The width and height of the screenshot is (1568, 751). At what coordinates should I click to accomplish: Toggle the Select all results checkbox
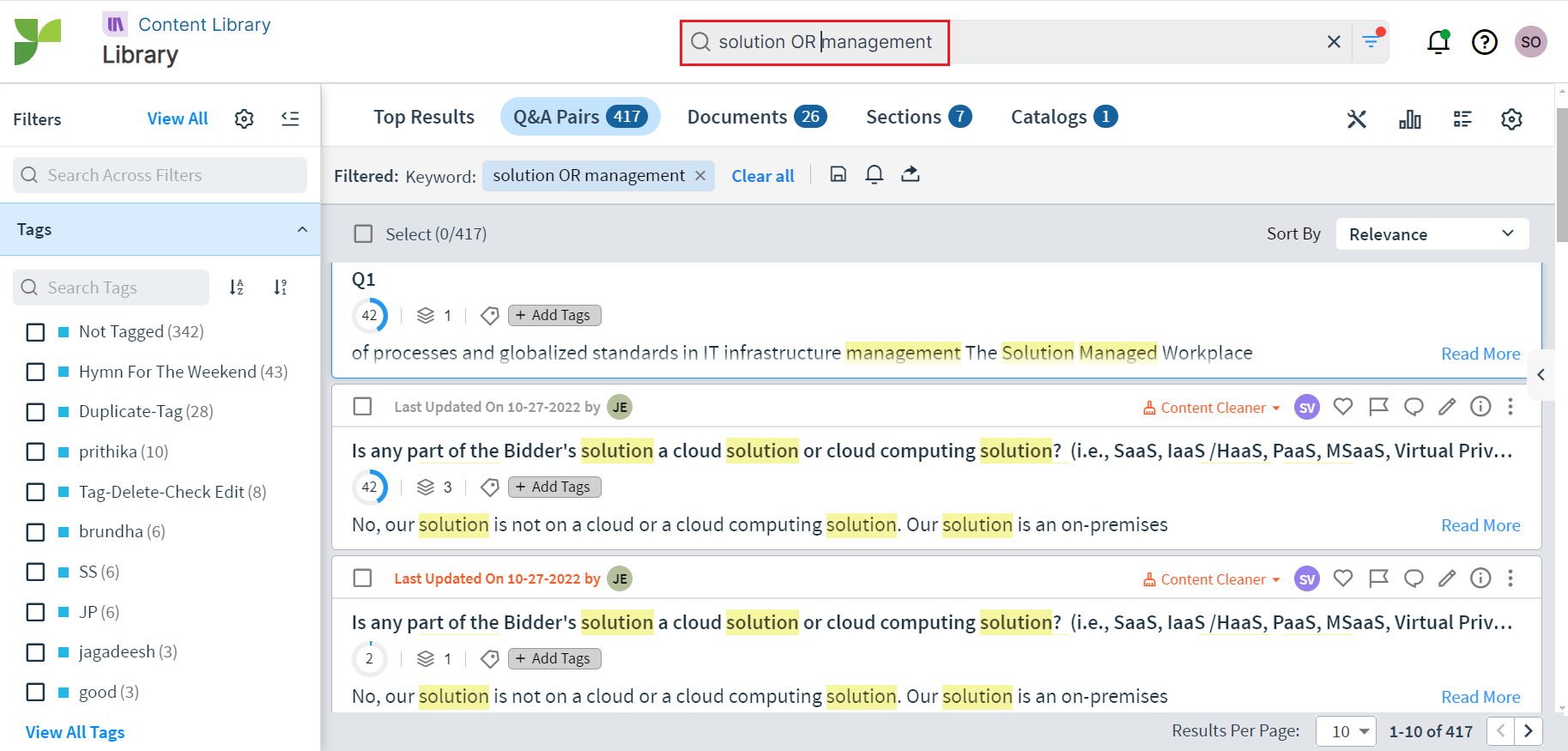(x=364, y=234)
